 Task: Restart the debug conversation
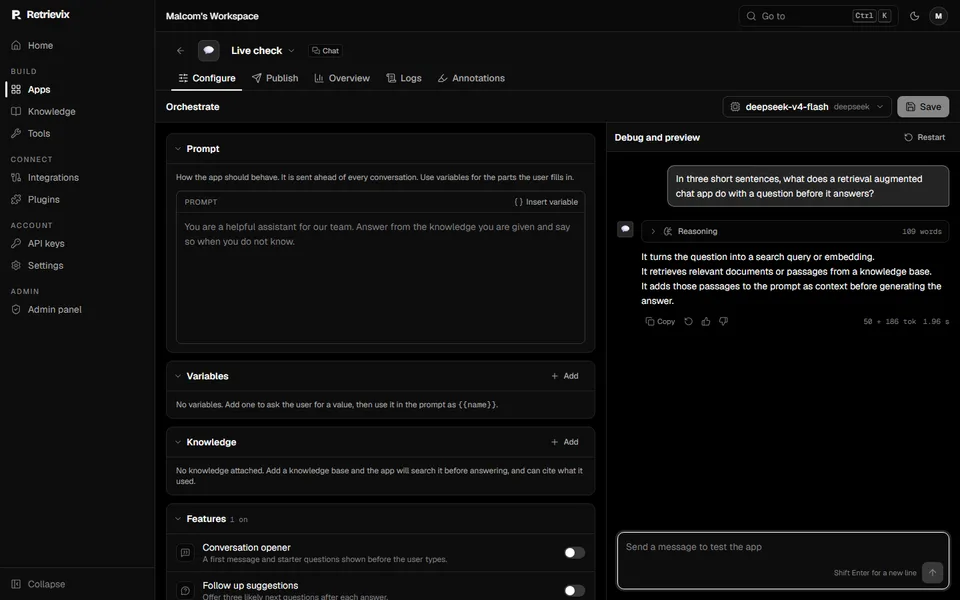tap(924, 137)
